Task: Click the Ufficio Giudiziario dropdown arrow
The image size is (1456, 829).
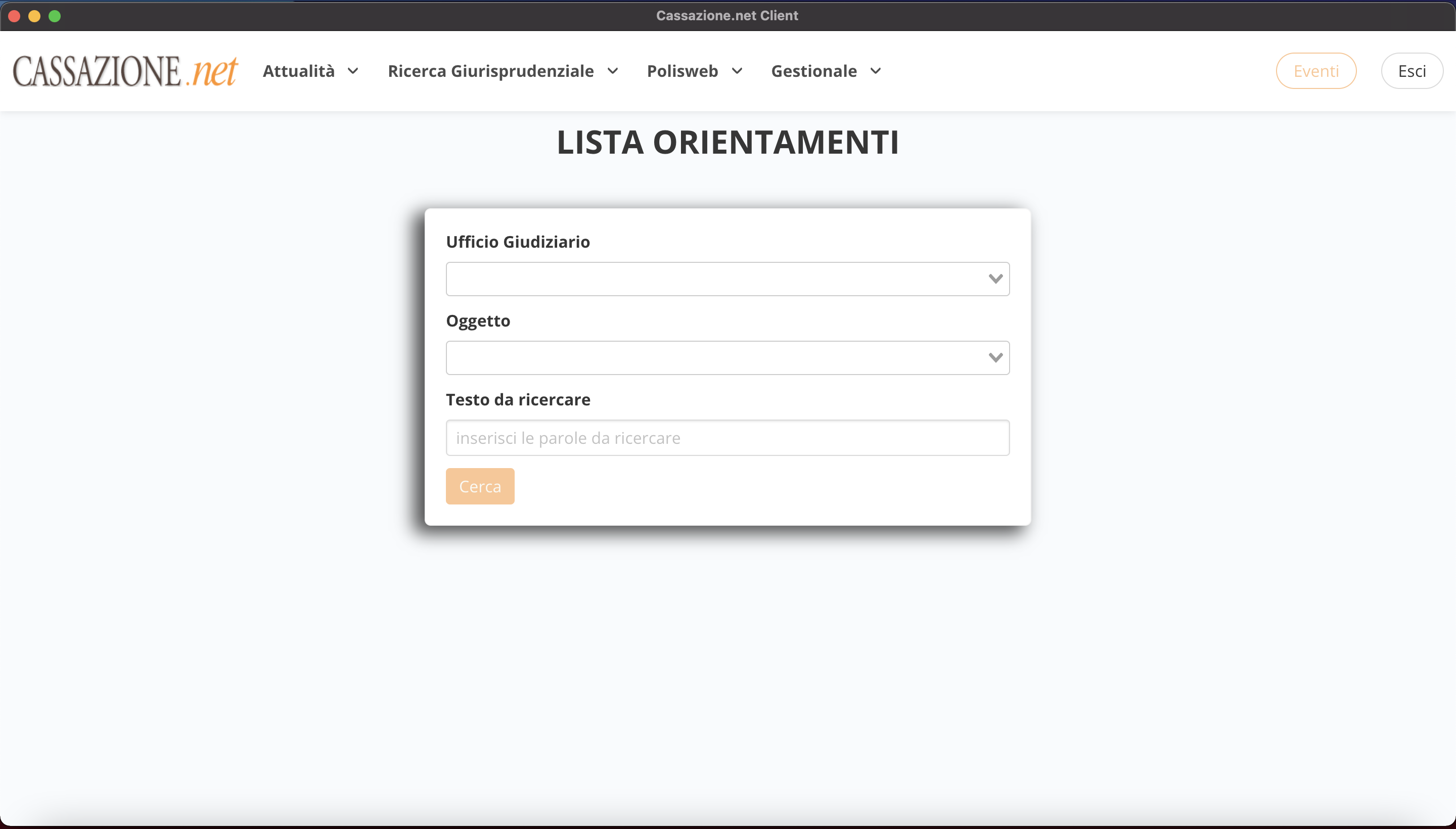Action: (x=995, y=279)
